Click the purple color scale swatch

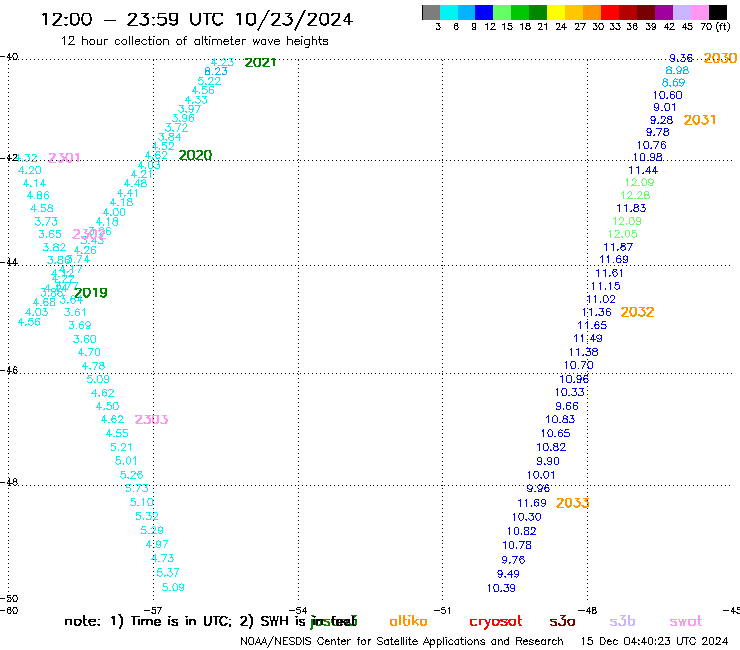[664, 12]
